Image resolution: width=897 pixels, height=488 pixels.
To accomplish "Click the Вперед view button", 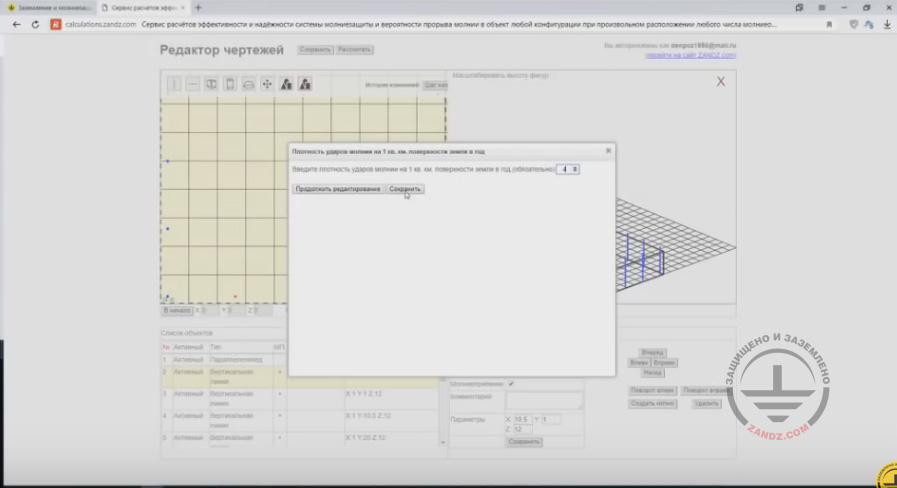I will point(652,352).
